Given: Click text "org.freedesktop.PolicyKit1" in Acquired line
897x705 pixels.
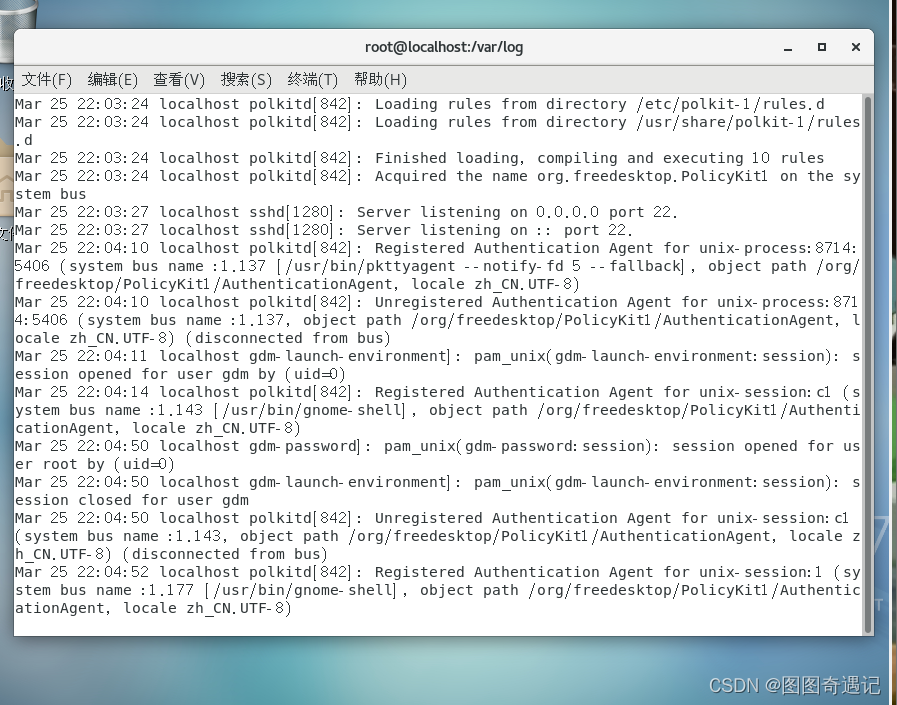Looking at the screenshot, I should 653,176.
